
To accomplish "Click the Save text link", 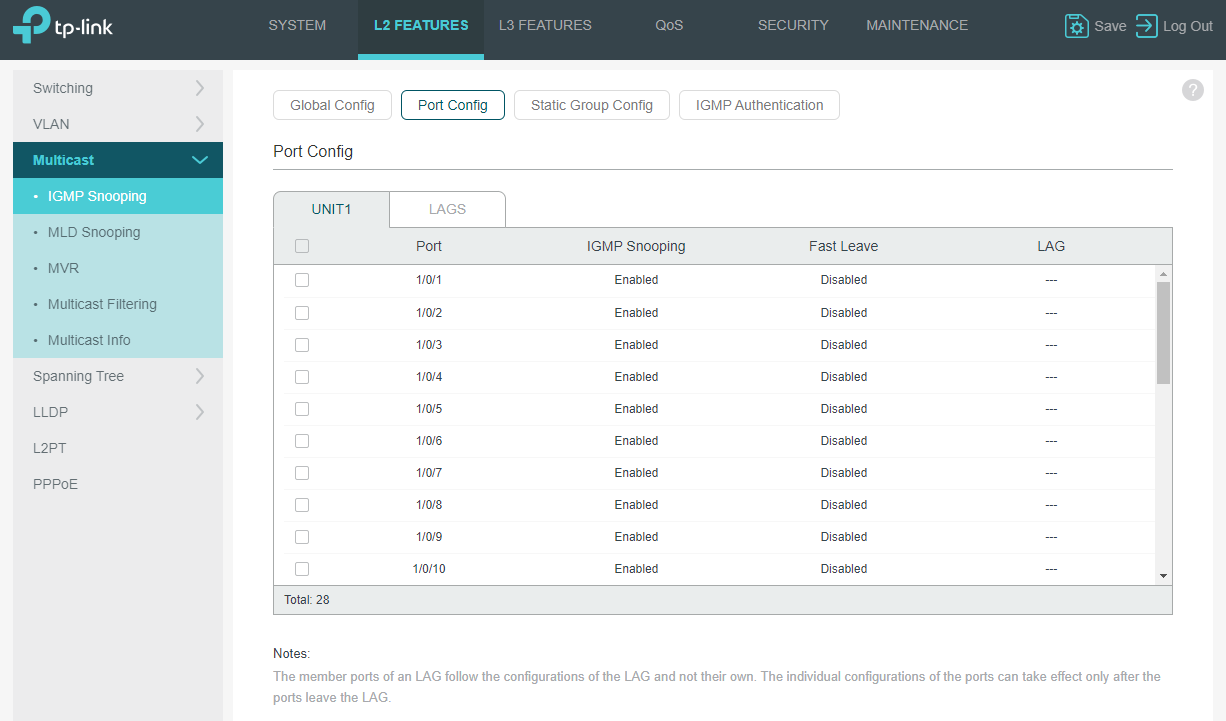I will [1110, 27].
